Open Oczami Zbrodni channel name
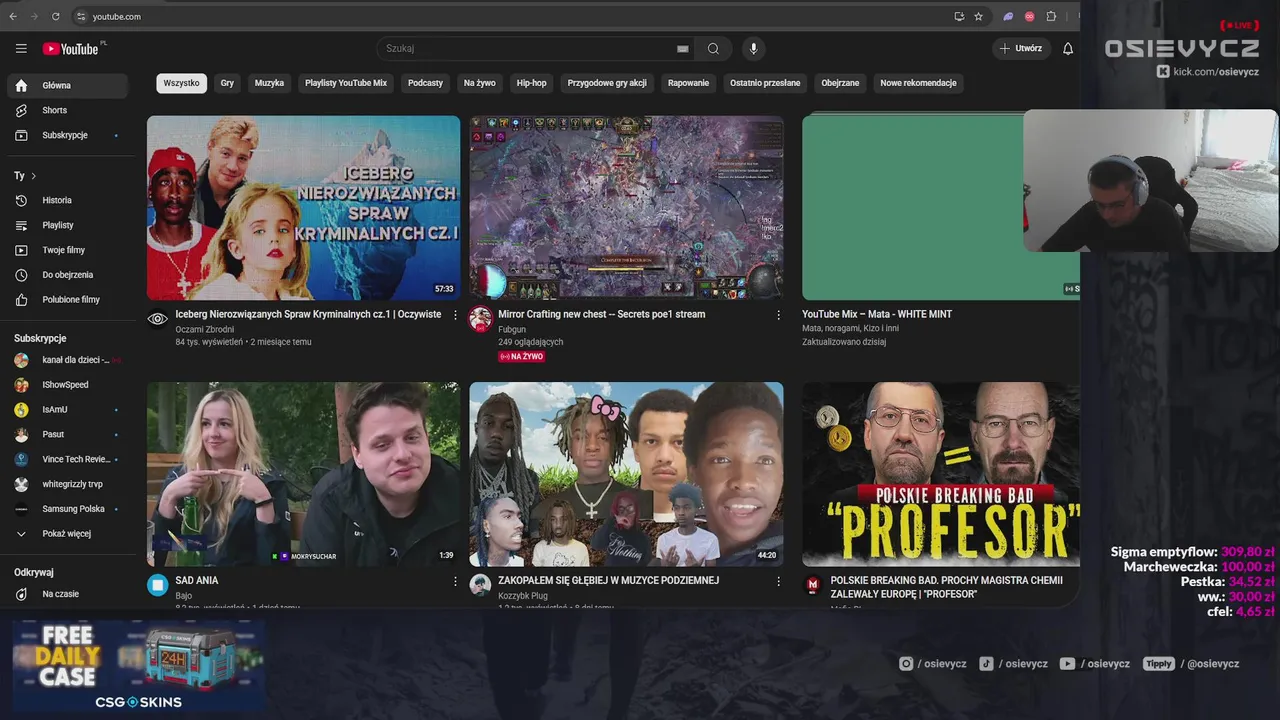 (x=205, y=329)
